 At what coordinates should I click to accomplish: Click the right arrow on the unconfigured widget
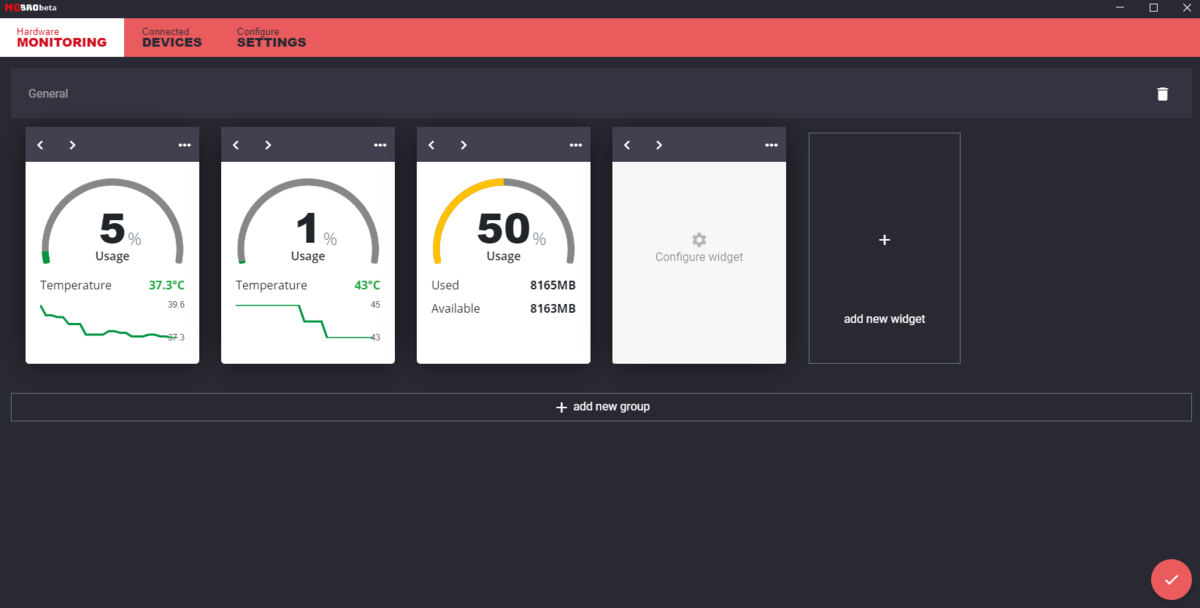pyautogui.click(x=658, y=145)
